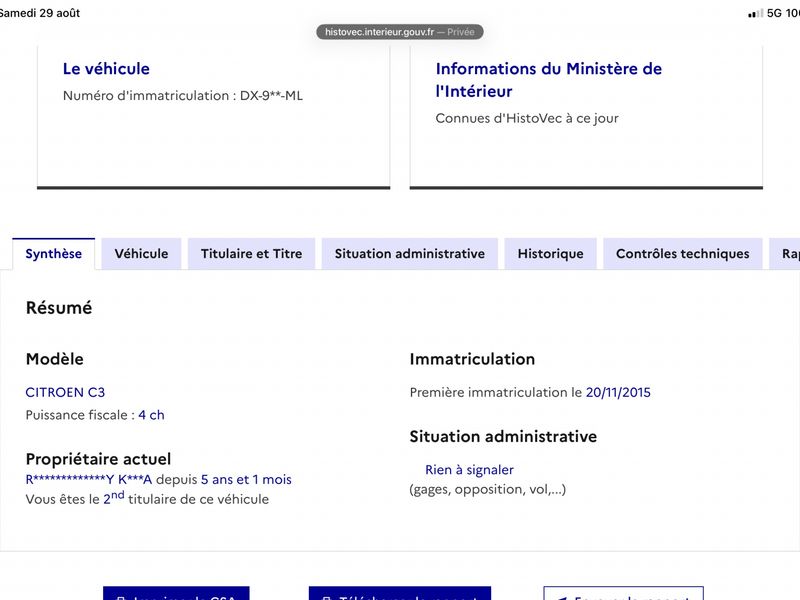Click the 'Situation administrative' summary heading
The width and height of the screenshot is (800, 600).
503,436
